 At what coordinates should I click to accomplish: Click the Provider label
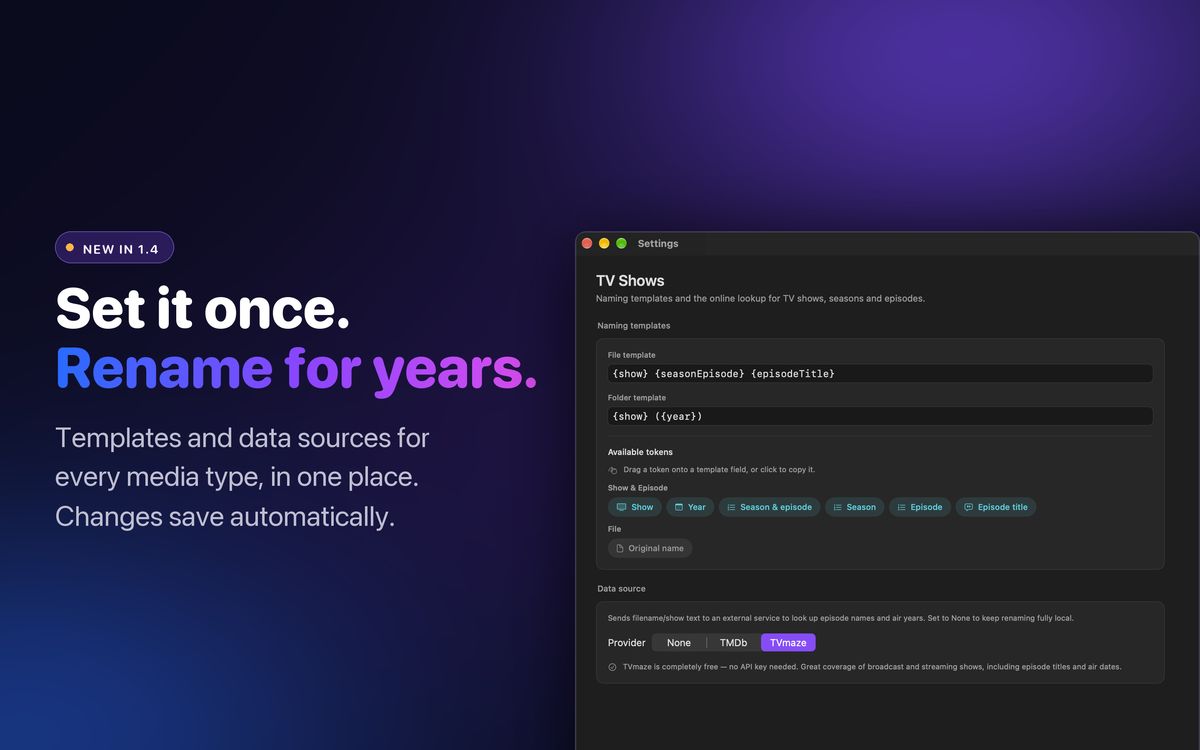(x=627, y=643)
